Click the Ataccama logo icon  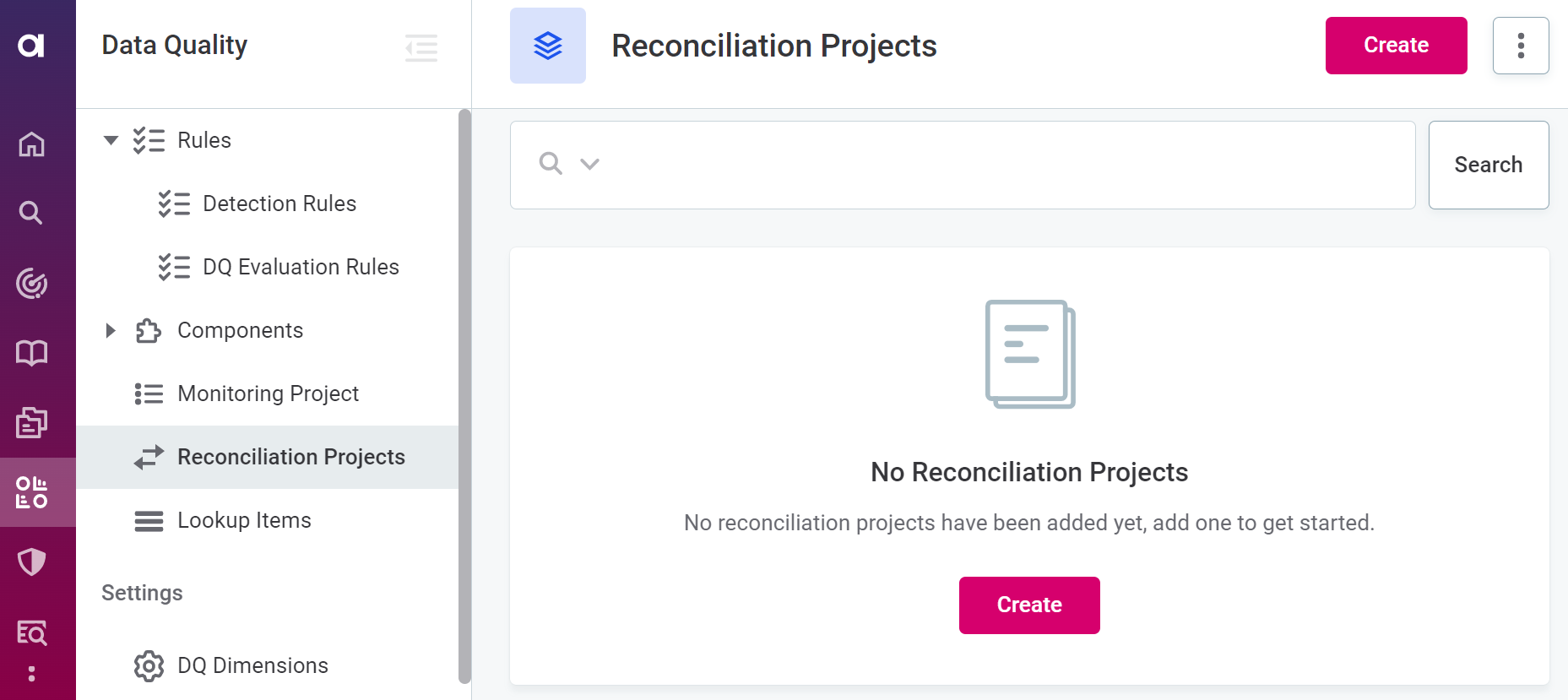pyautogui.click(x=31, y=45)
